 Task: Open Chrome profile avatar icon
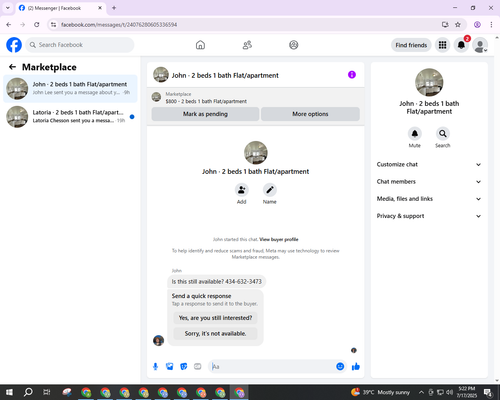477,25
